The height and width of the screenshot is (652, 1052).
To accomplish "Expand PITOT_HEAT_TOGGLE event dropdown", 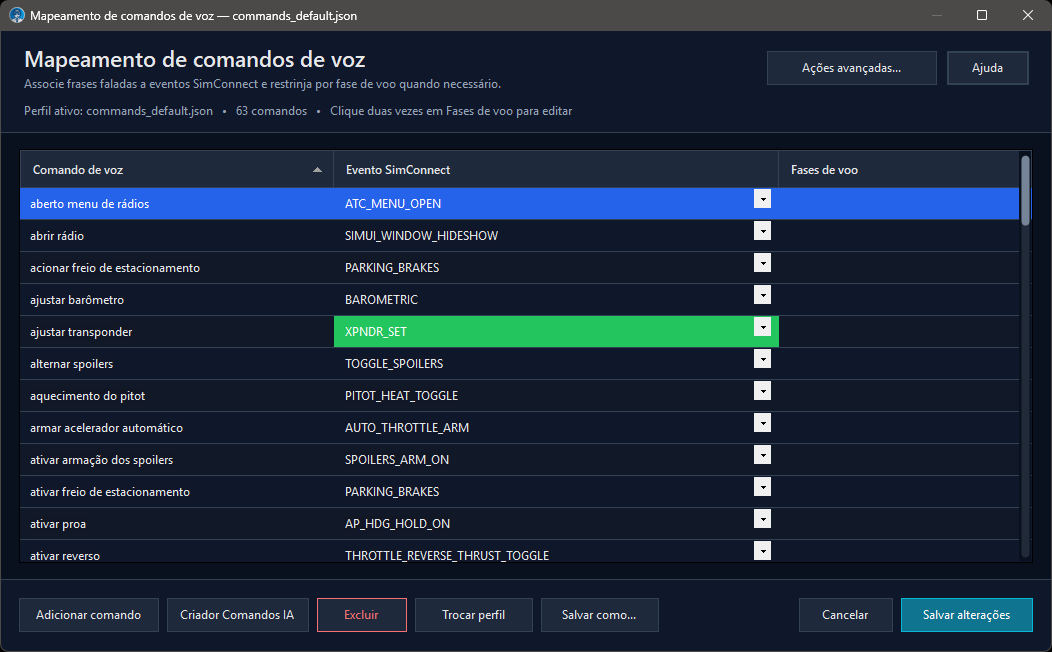I will 762,391.
